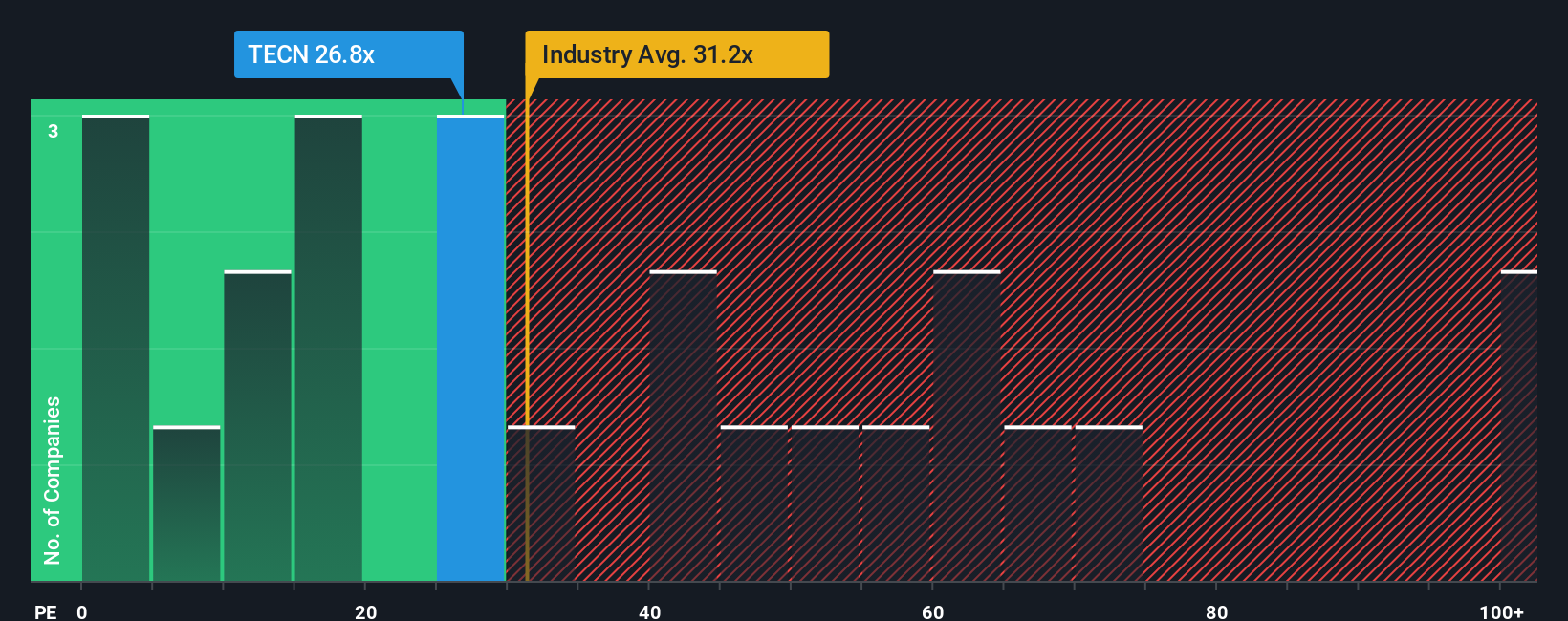Click the bar for PE 30 to 35

tap(541, 503)
